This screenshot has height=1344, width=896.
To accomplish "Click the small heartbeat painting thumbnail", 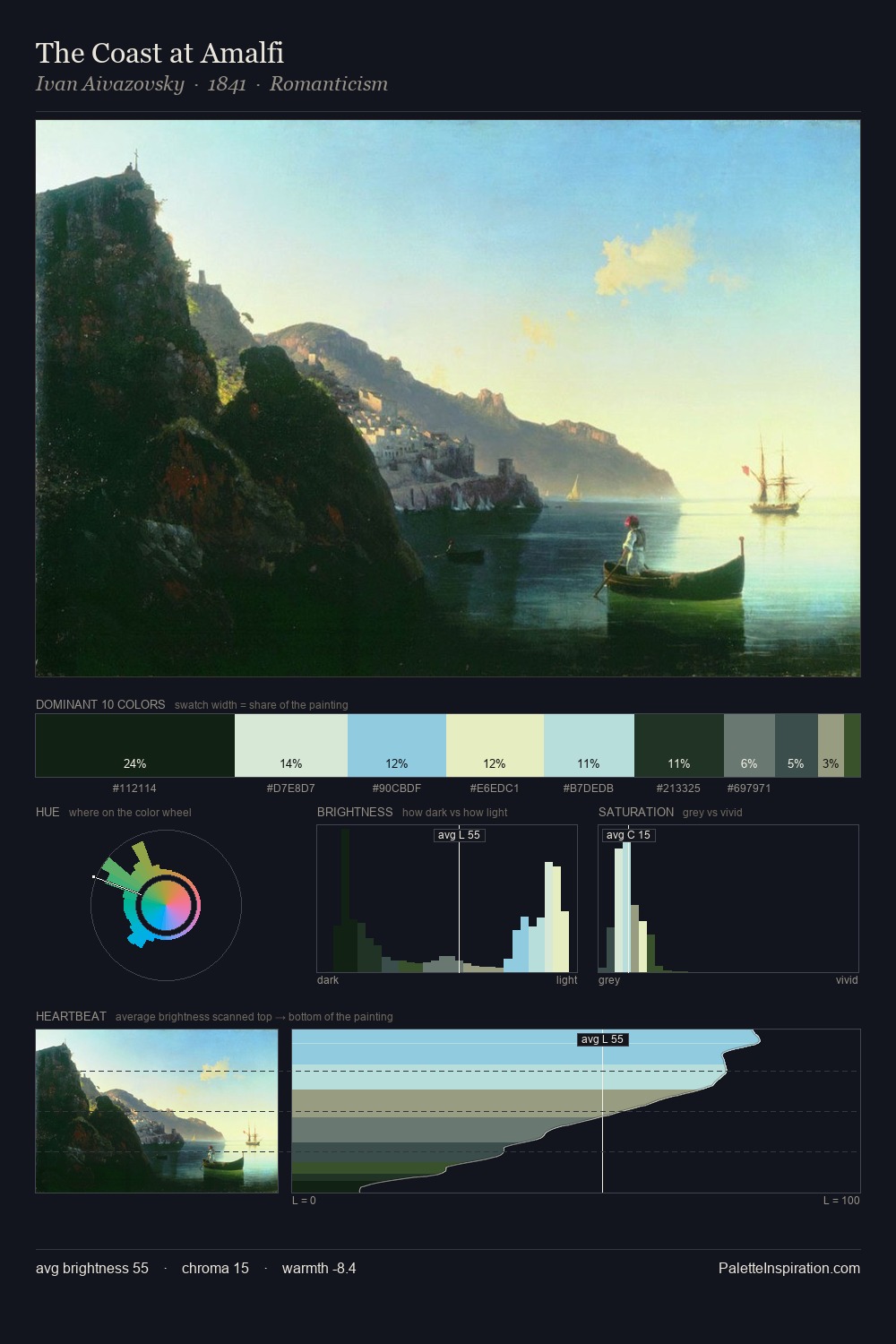I will (x=157, y=1111).
